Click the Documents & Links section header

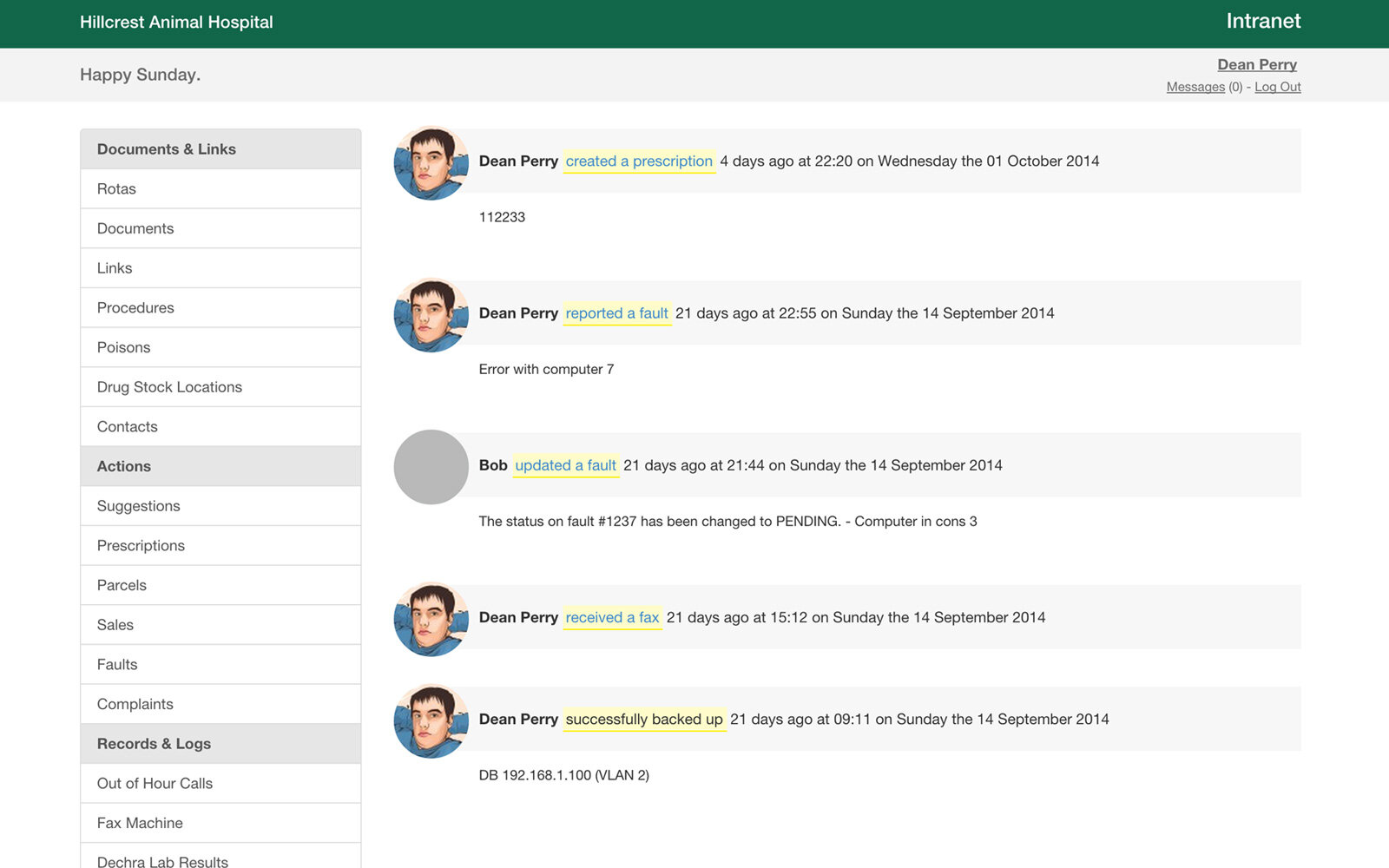click(221, 149)
